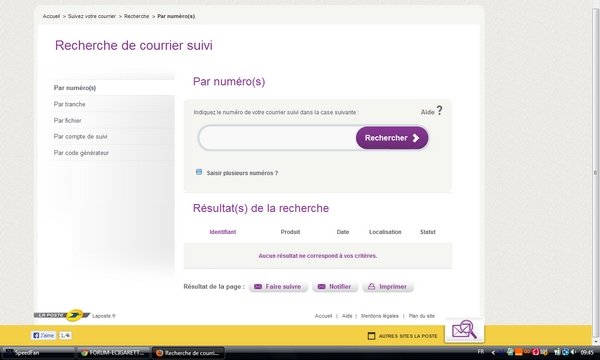Click the Notifier button

(x=335, y=287)
